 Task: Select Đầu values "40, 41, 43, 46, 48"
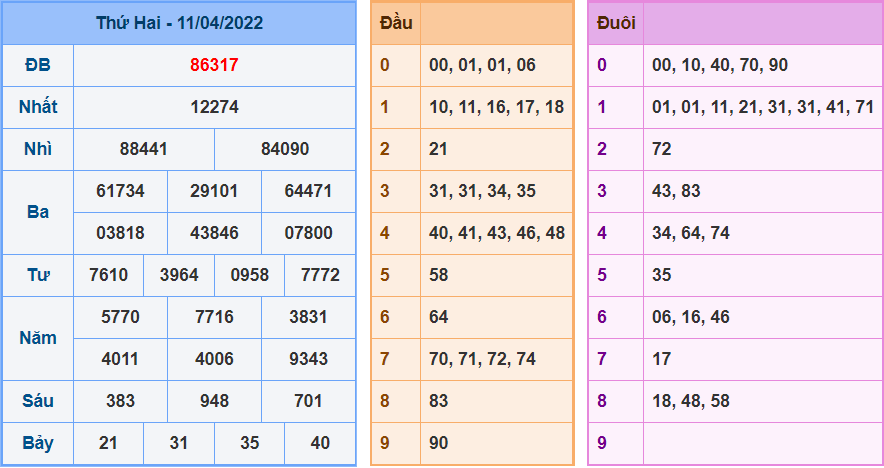click(497, 233)
